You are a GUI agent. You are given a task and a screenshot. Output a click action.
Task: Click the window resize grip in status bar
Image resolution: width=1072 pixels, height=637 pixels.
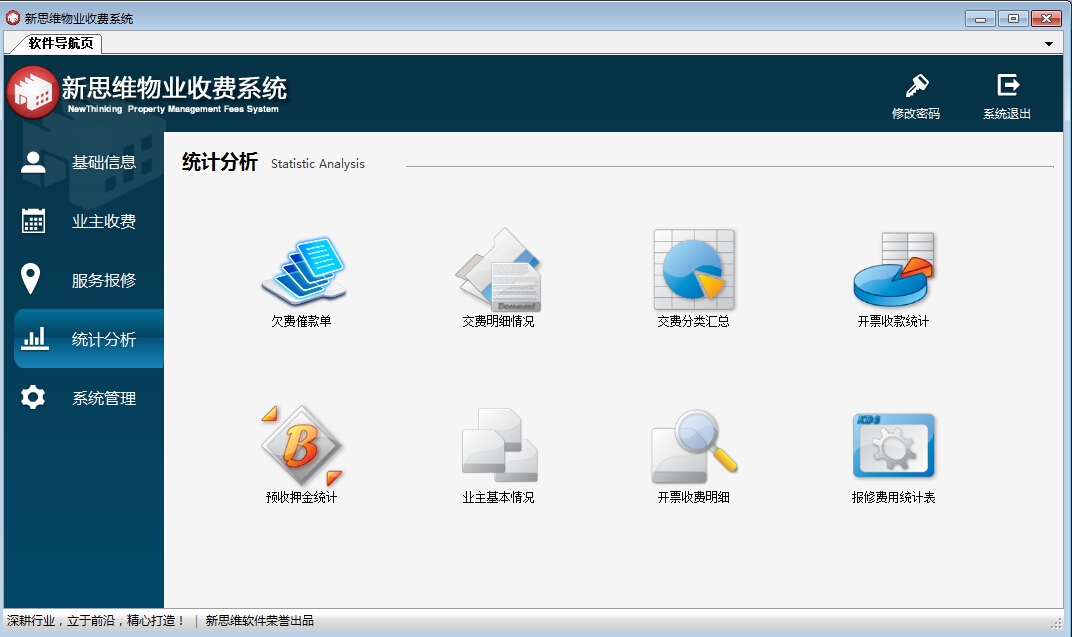[x=1056, y=622]
